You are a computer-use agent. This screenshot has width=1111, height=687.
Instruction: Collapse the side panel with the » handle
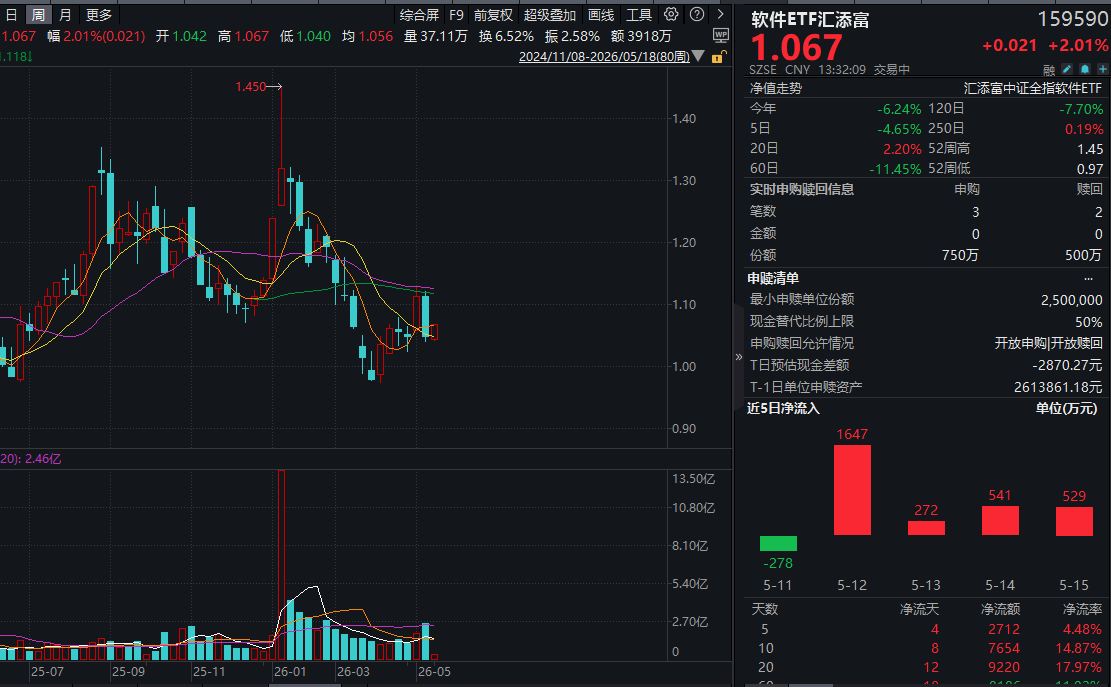click(739, 357)
